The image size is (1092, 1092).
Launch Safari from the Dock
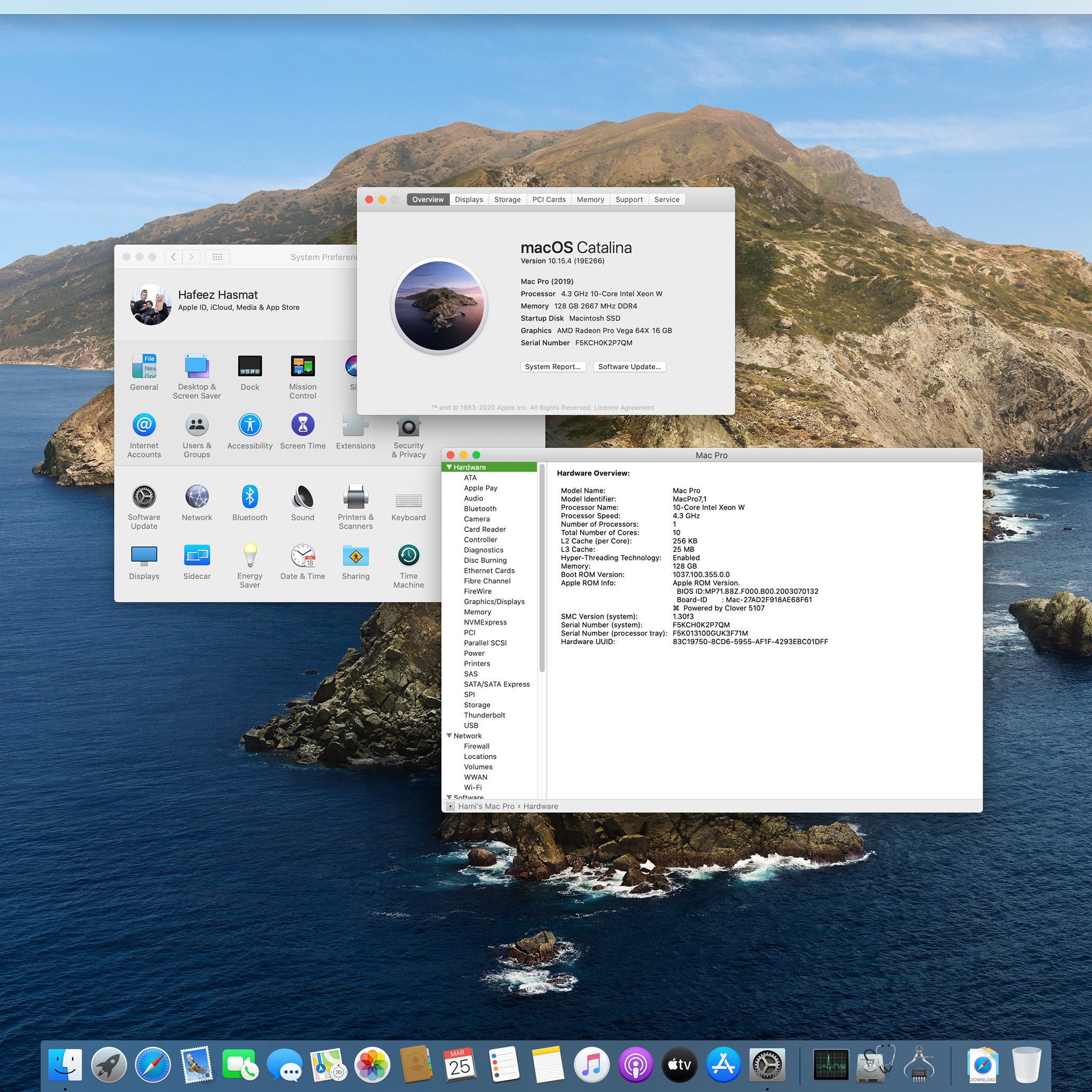pyautogui.click(x=152, y=1065)
